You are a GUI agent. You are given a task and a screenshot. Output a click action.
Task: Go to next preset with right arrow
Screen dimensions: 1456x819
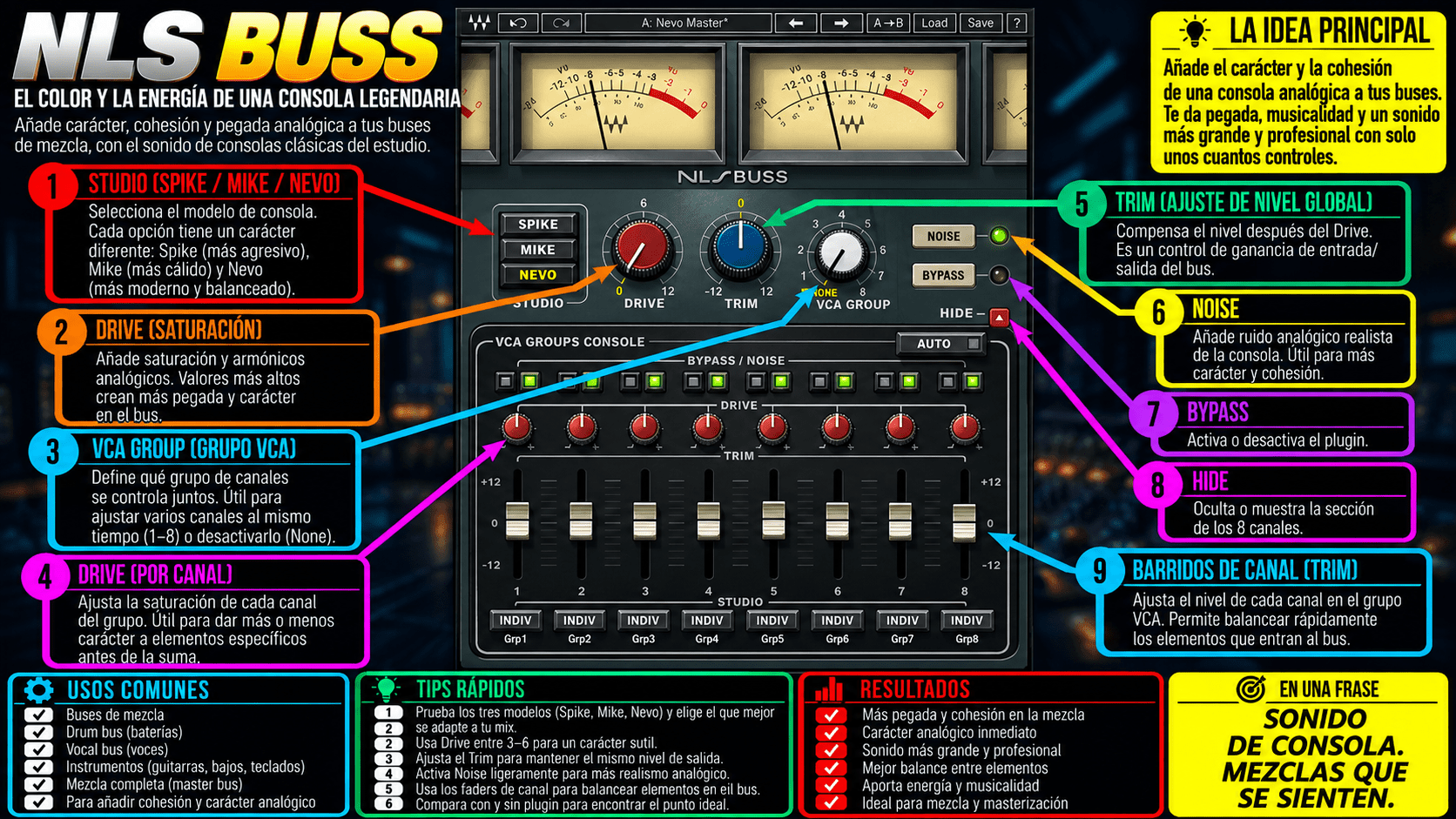(841, 23)
